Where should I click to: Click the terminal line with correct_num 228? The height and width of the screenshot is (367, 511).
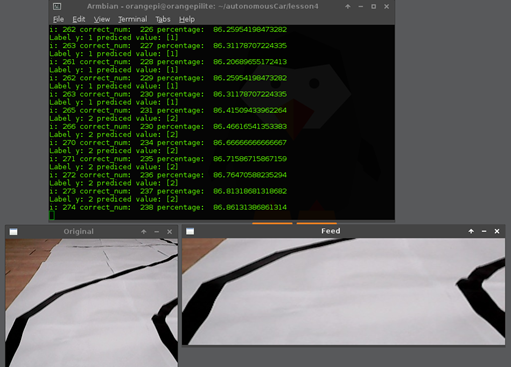[168, 62]
